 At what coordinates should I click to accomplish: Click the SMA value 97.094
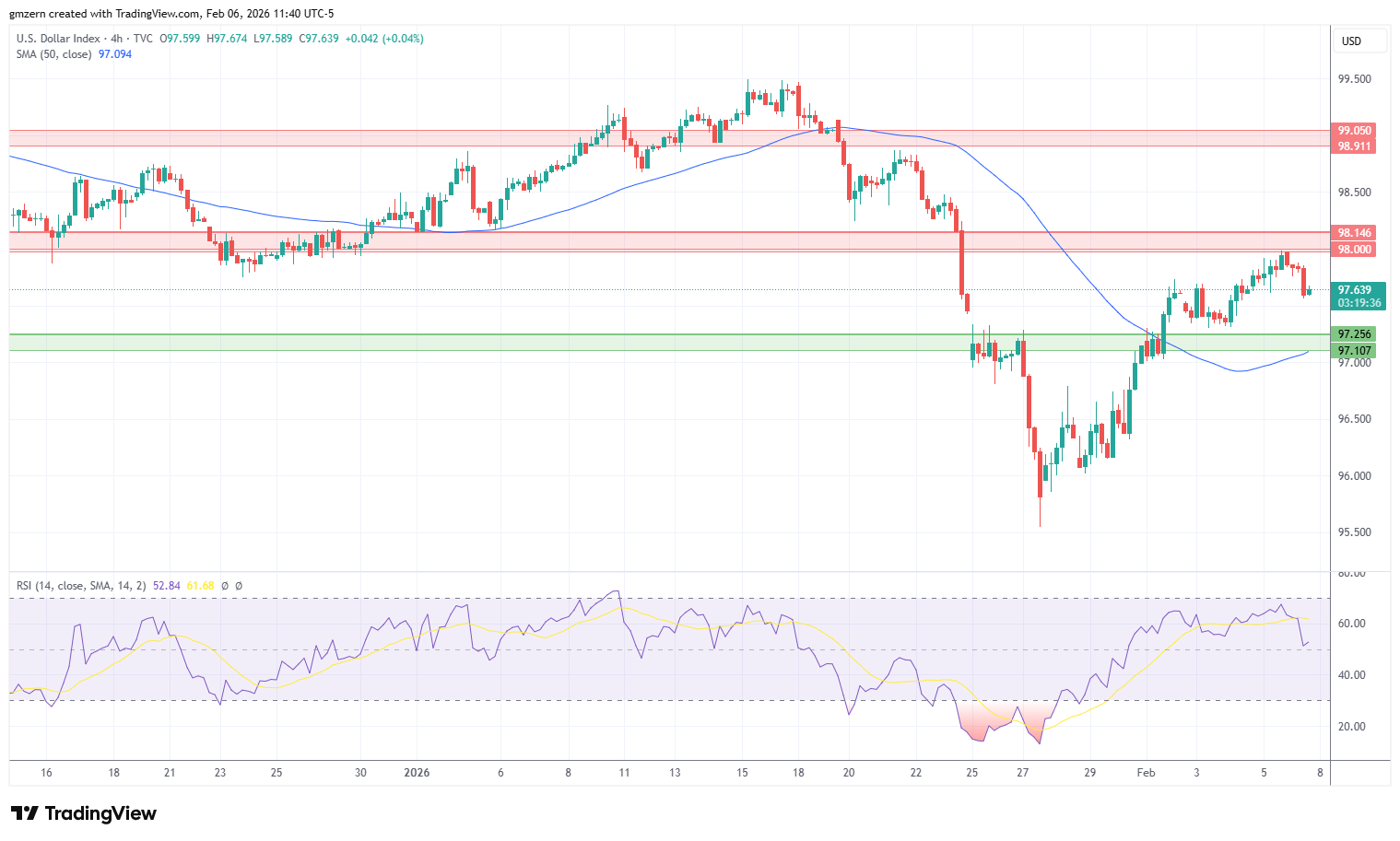(x=115, y=54)
